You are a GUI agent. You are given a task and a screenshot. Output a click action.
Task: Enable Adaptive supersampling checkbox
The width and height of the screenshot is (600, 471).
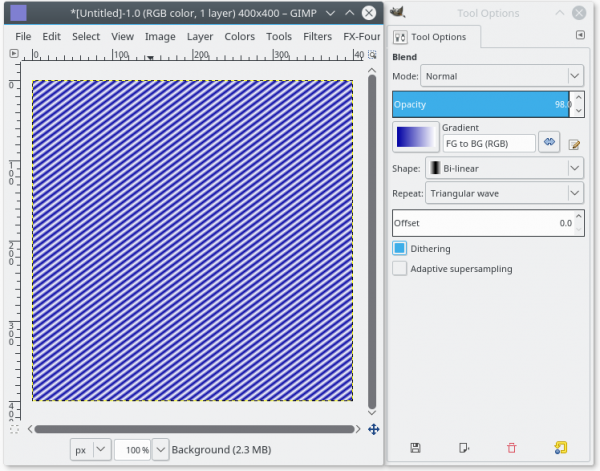point(399,269)
